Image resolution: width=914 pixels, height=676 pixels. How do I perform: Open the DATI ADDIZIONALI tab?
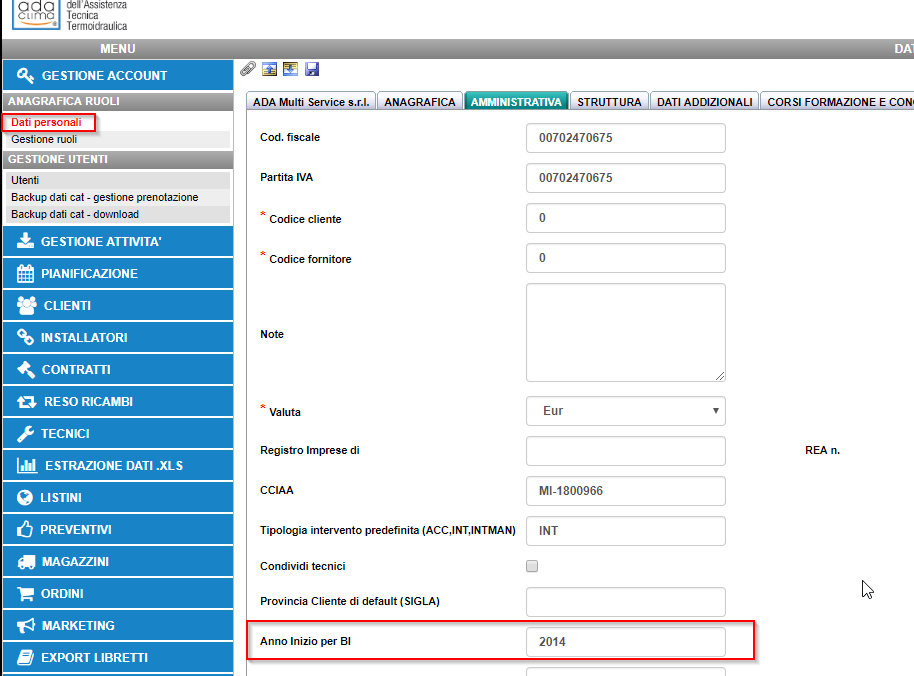coord(704,101)
